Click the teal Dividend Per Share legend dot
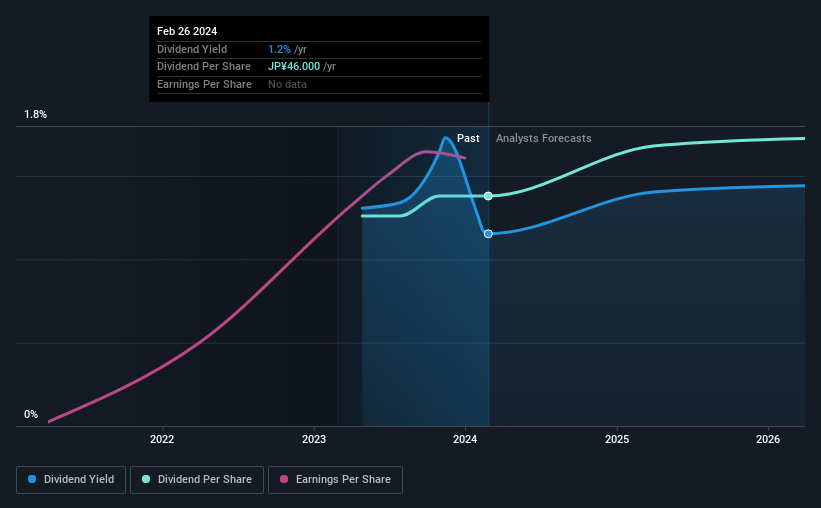Screen dimensions: 821x508 coord(146,479)
